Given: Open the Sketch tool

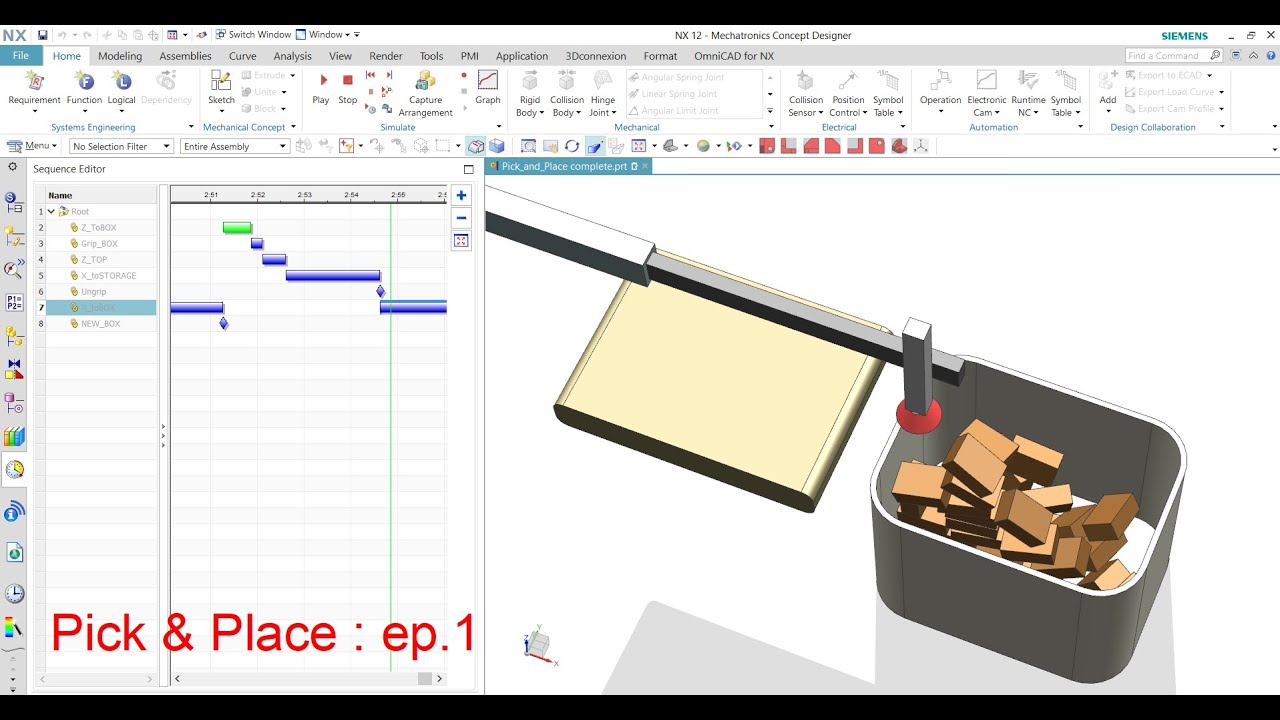Looking at the screenshot, I should coord(221,82).
